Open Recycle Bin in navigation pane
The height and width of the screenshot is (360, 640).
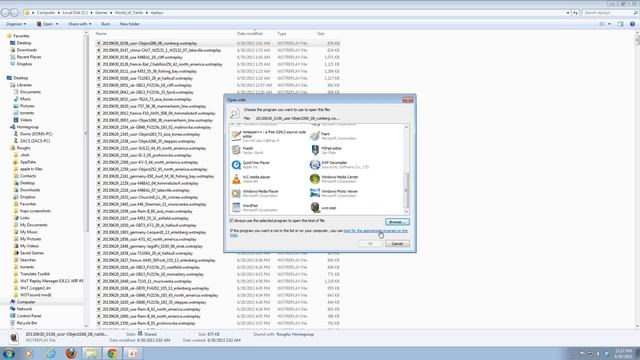(27, 323)
